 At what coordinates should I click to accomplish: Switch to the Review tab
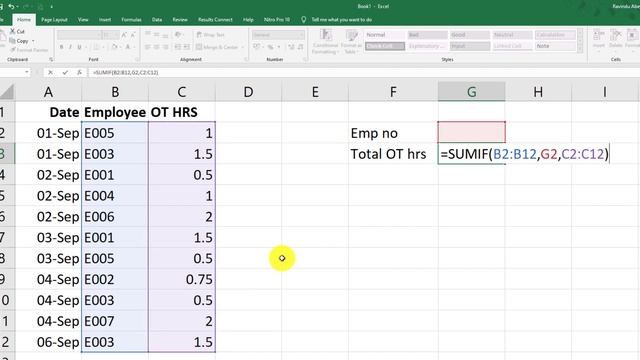(180, 20)
